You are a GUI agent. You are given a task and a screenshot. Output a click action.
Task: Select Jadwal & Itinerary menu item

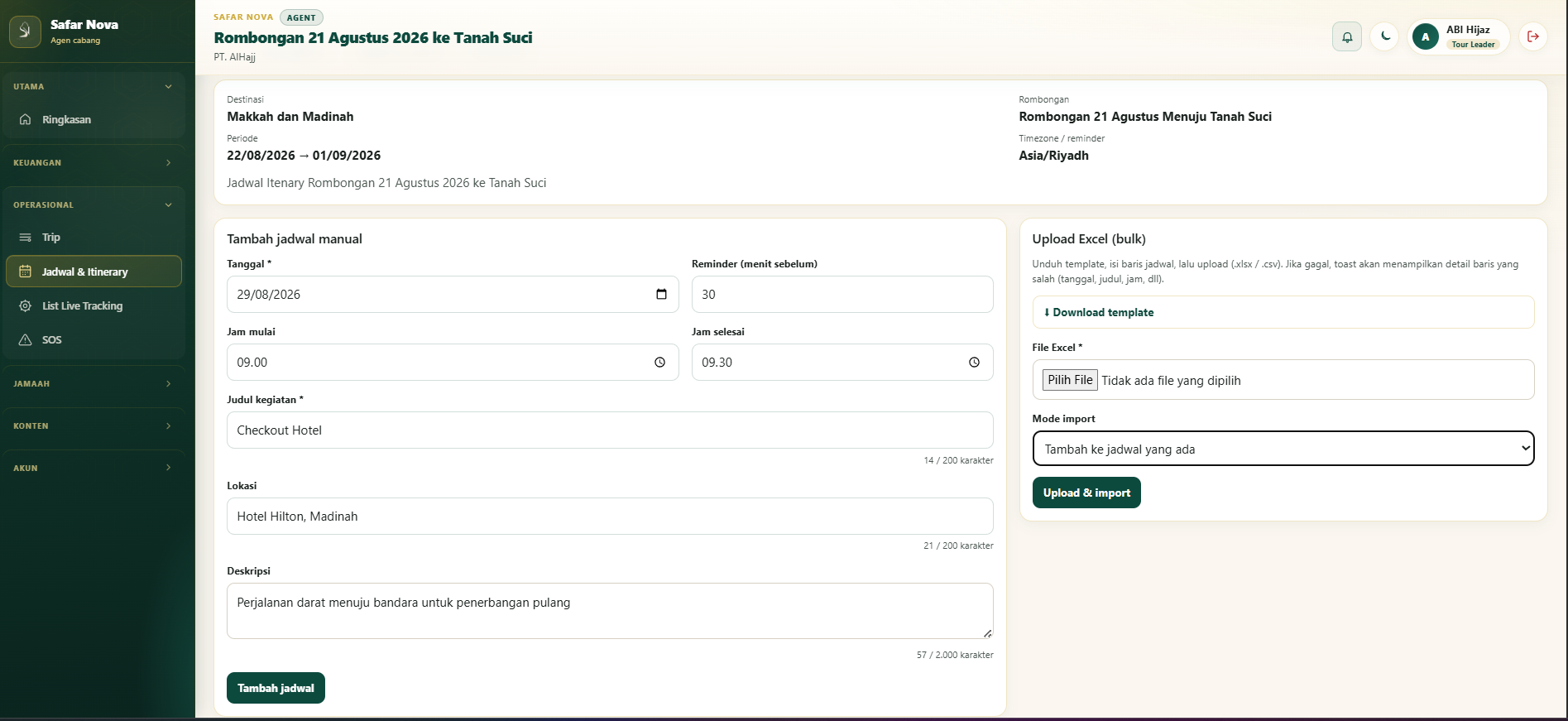point(94,272)
